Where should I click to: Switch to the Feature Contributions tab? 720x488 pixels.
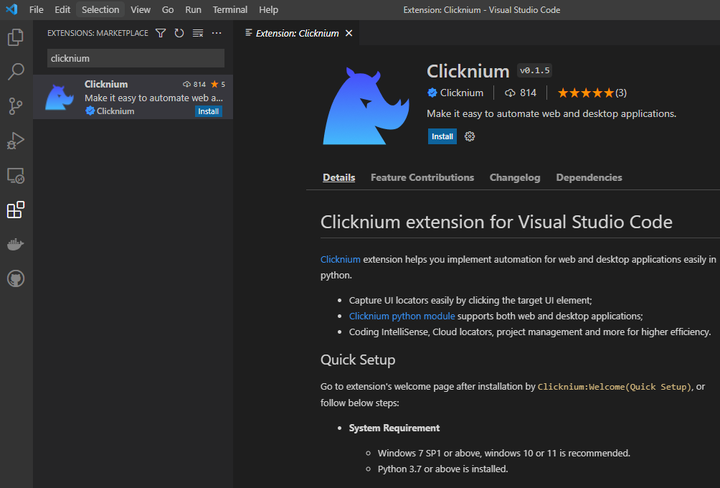click(x=422, y=178)
